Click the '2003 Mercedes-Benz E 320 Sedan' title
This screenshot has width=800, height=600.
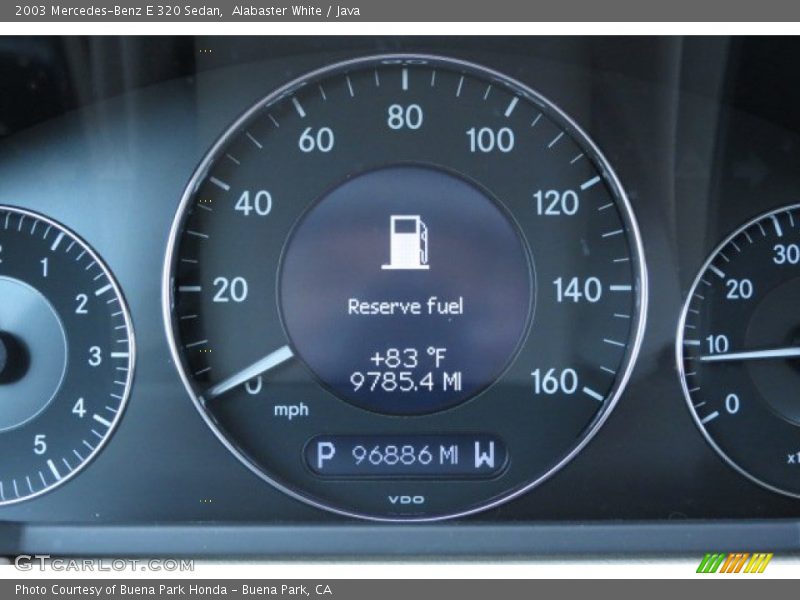tap(118, 10)
